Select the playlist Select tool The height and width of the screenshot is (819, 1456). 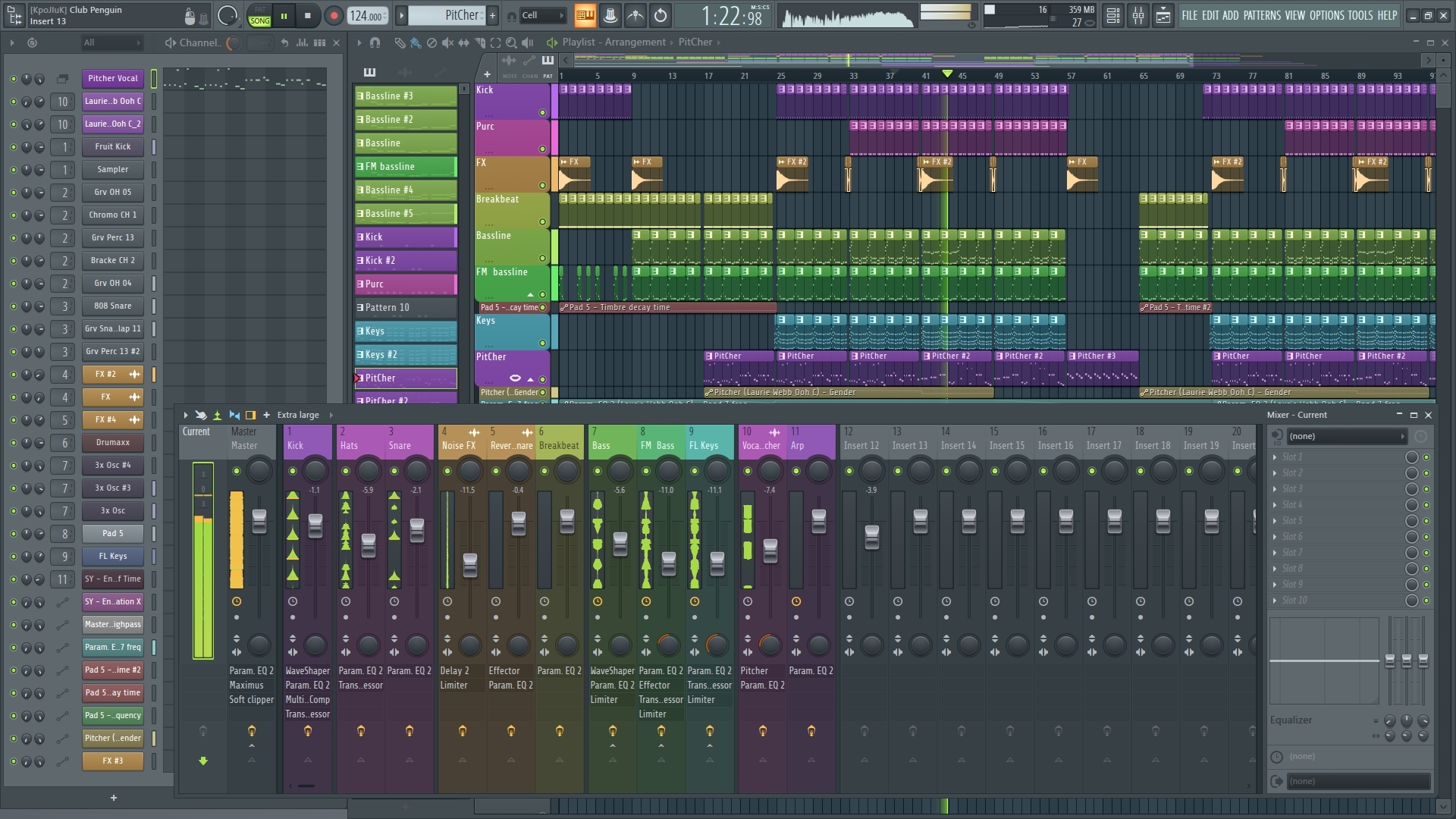pos(495,42)
